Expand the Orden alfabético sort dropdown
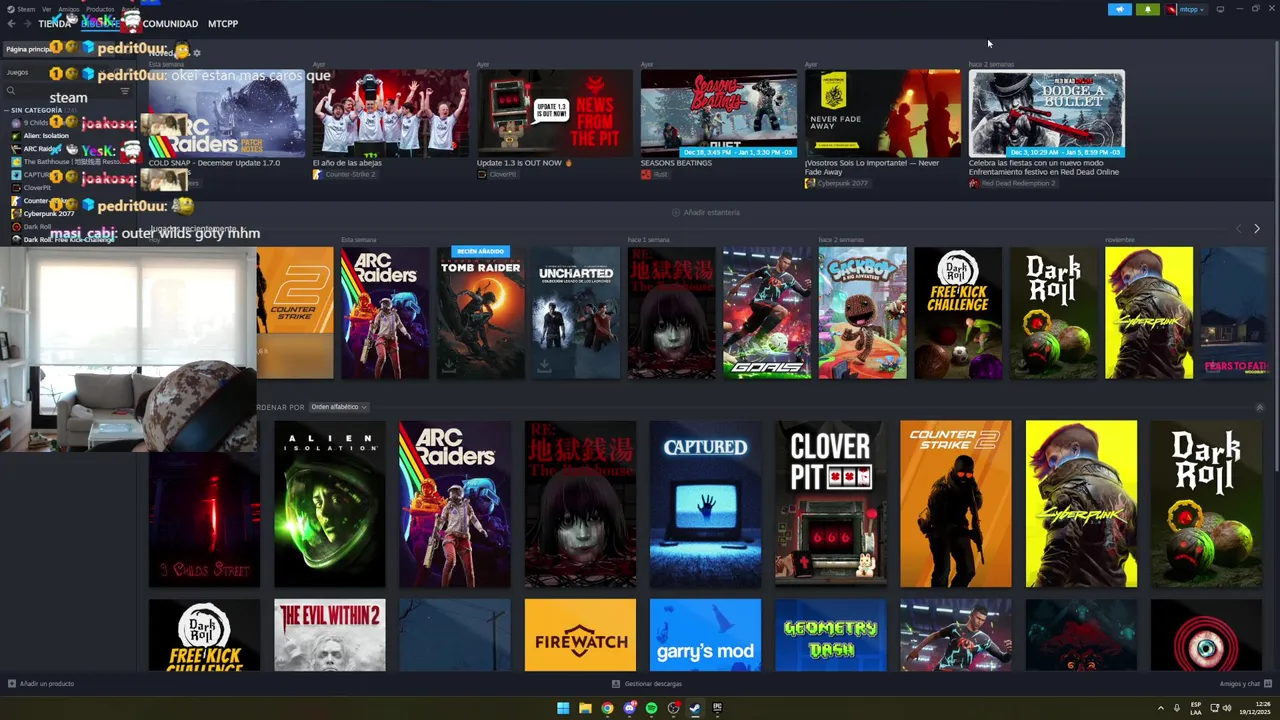The height and width of the screenshot is (720, 1280). [x=339, y=407]
